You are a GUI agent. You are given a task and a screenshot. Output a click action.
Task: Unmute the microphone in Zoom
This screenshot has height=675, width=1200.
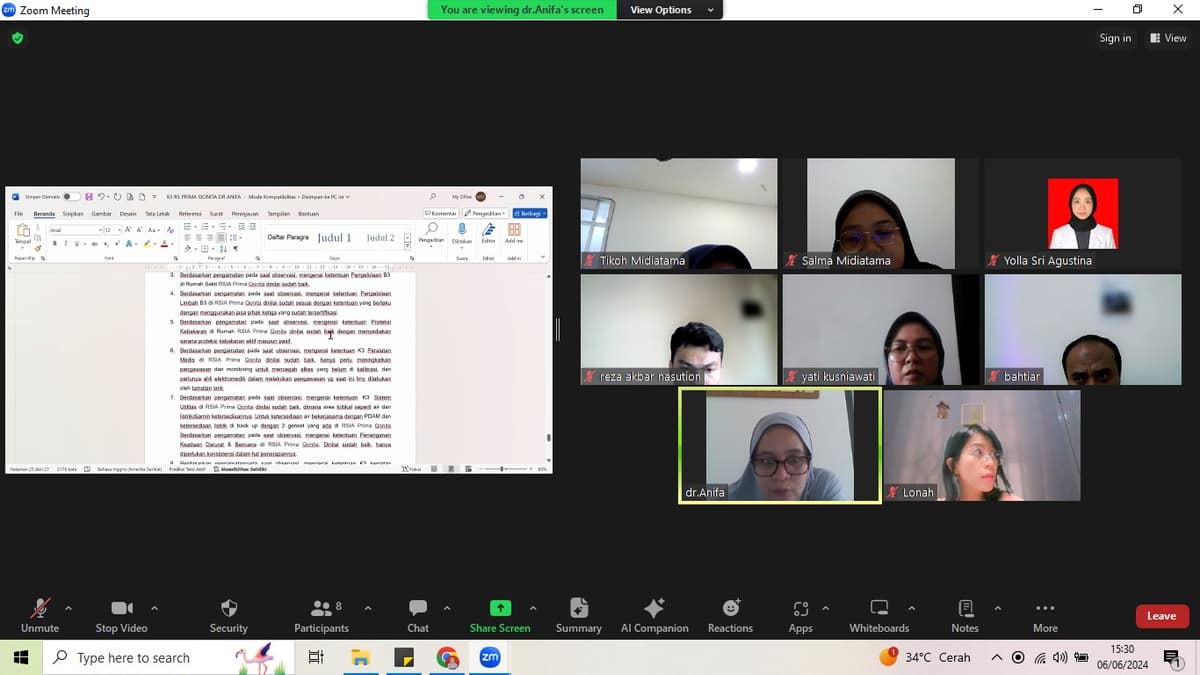40,616
